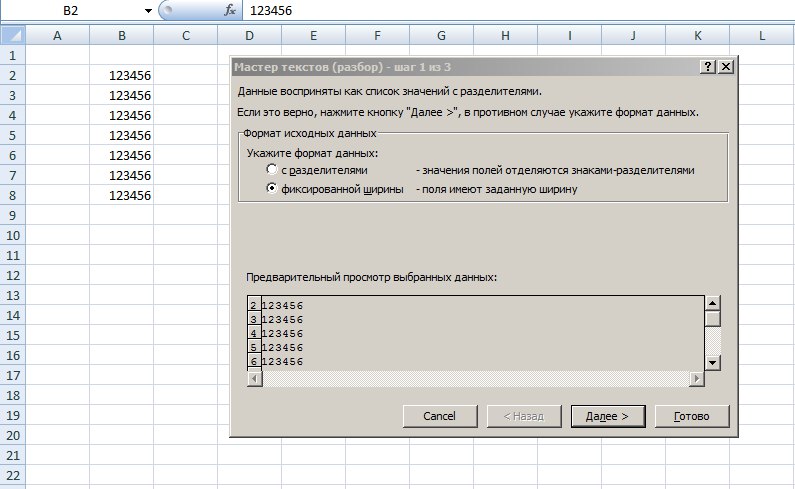Click cell B2 containing 123456
The width and height of the screenshot is (795, 489).
122,76
